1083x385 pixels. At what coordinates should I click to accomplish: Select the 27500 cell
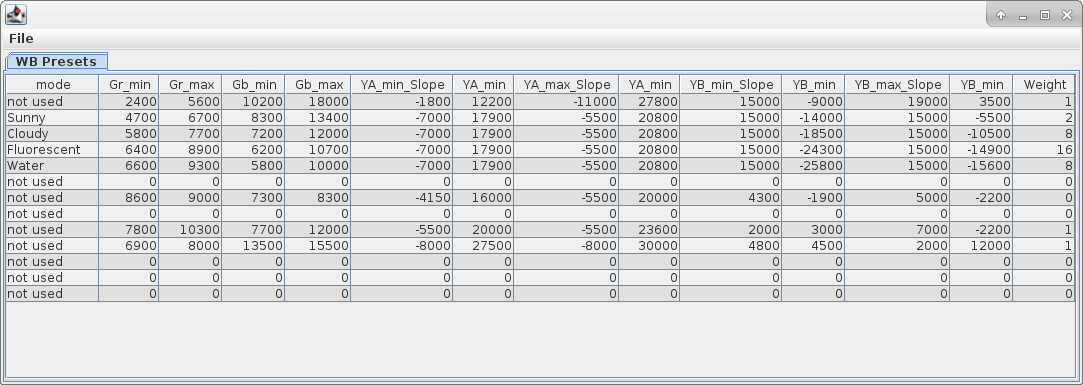tap(483, 245)
